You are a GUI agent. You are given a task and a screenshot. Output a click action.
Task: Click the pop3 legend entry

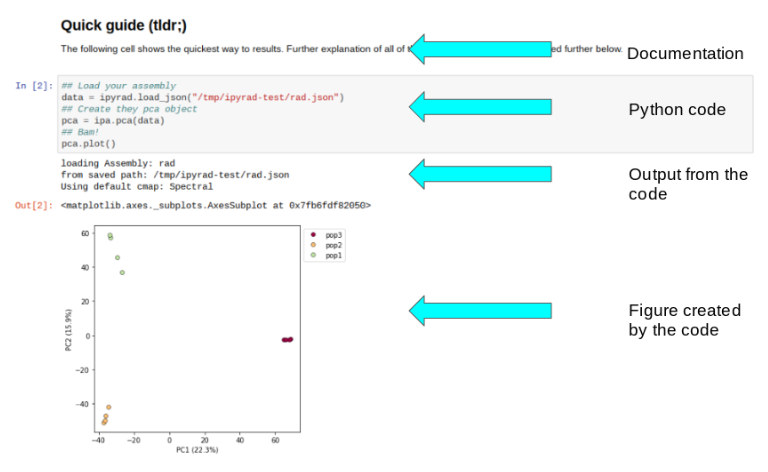pos(326,235)
